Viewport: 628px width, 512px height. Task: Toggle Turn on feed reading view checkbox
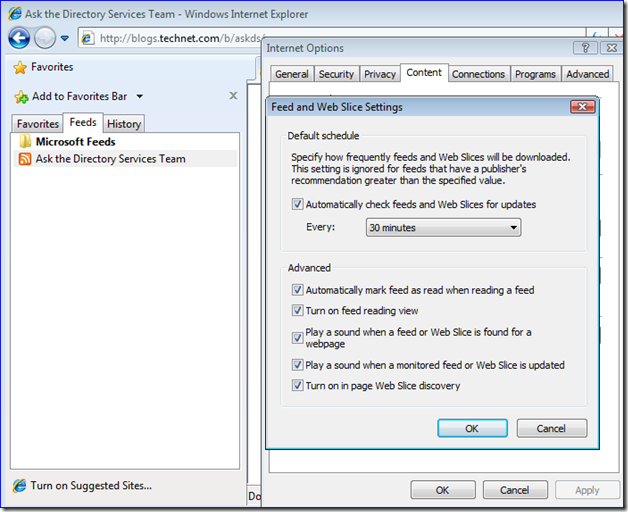[x=297, y=310]
